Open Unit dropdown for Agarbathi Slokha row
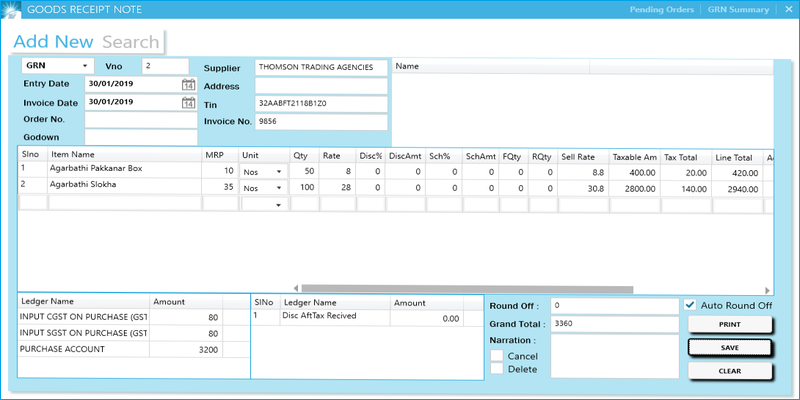 point(277,186)
